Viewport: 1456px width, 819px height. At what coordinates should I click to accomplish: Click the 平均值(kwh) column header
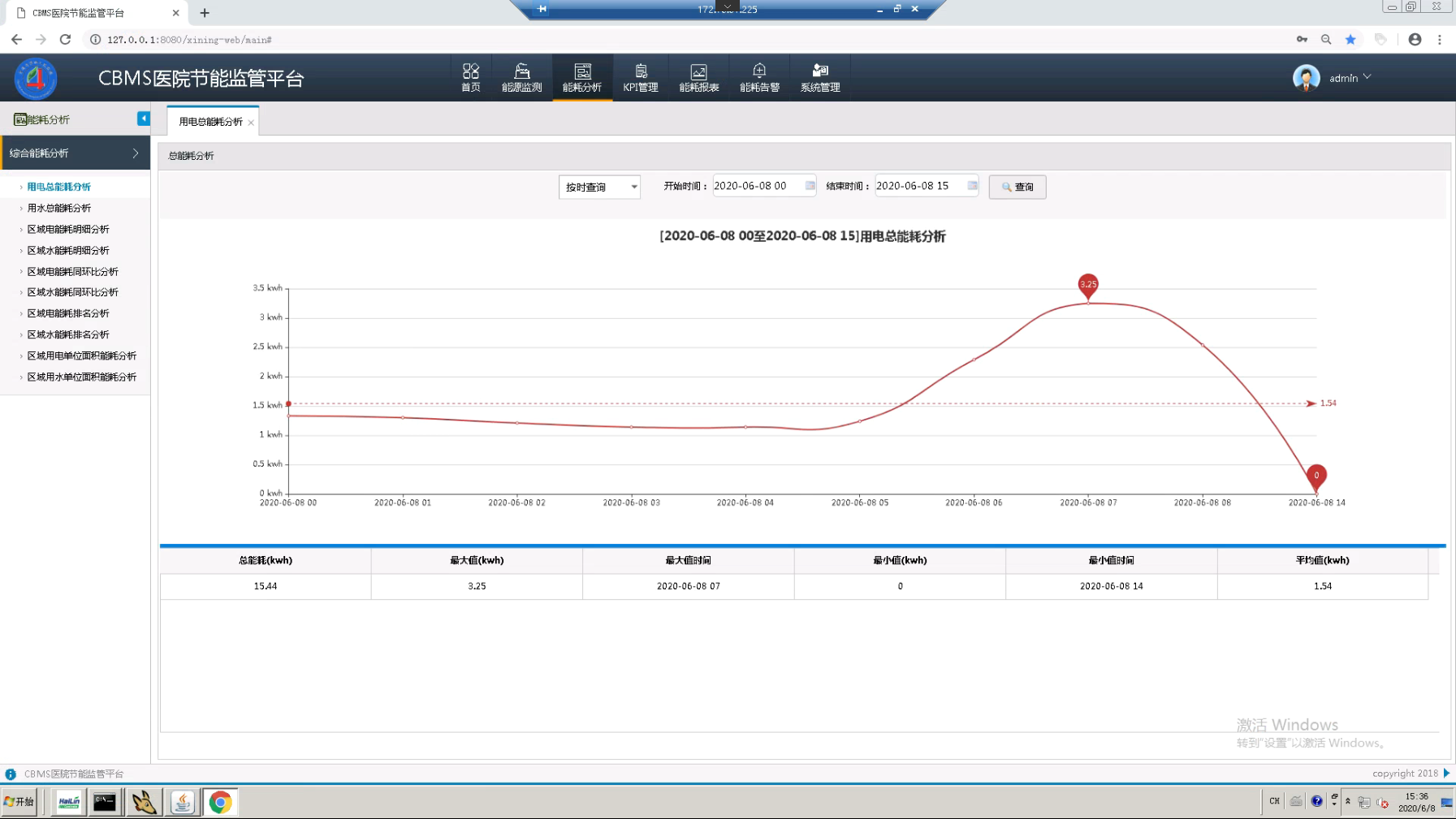tap(1323, 560)
